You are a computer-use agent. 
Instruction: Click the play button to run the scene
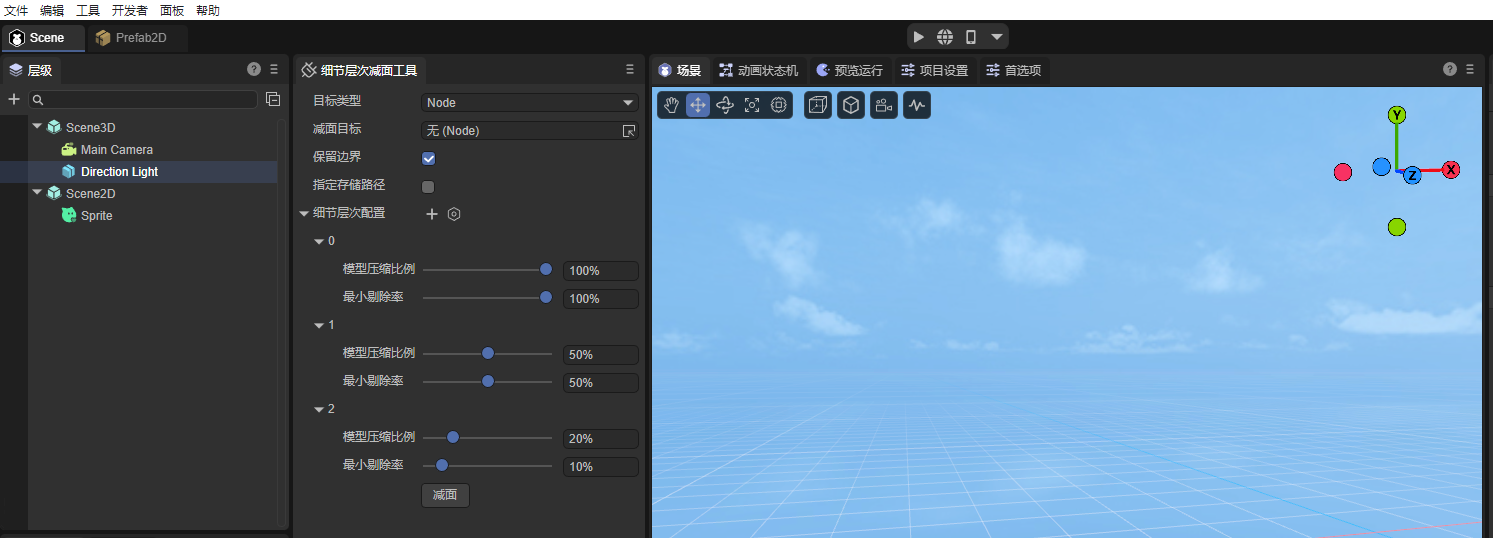tap(919, 37)
